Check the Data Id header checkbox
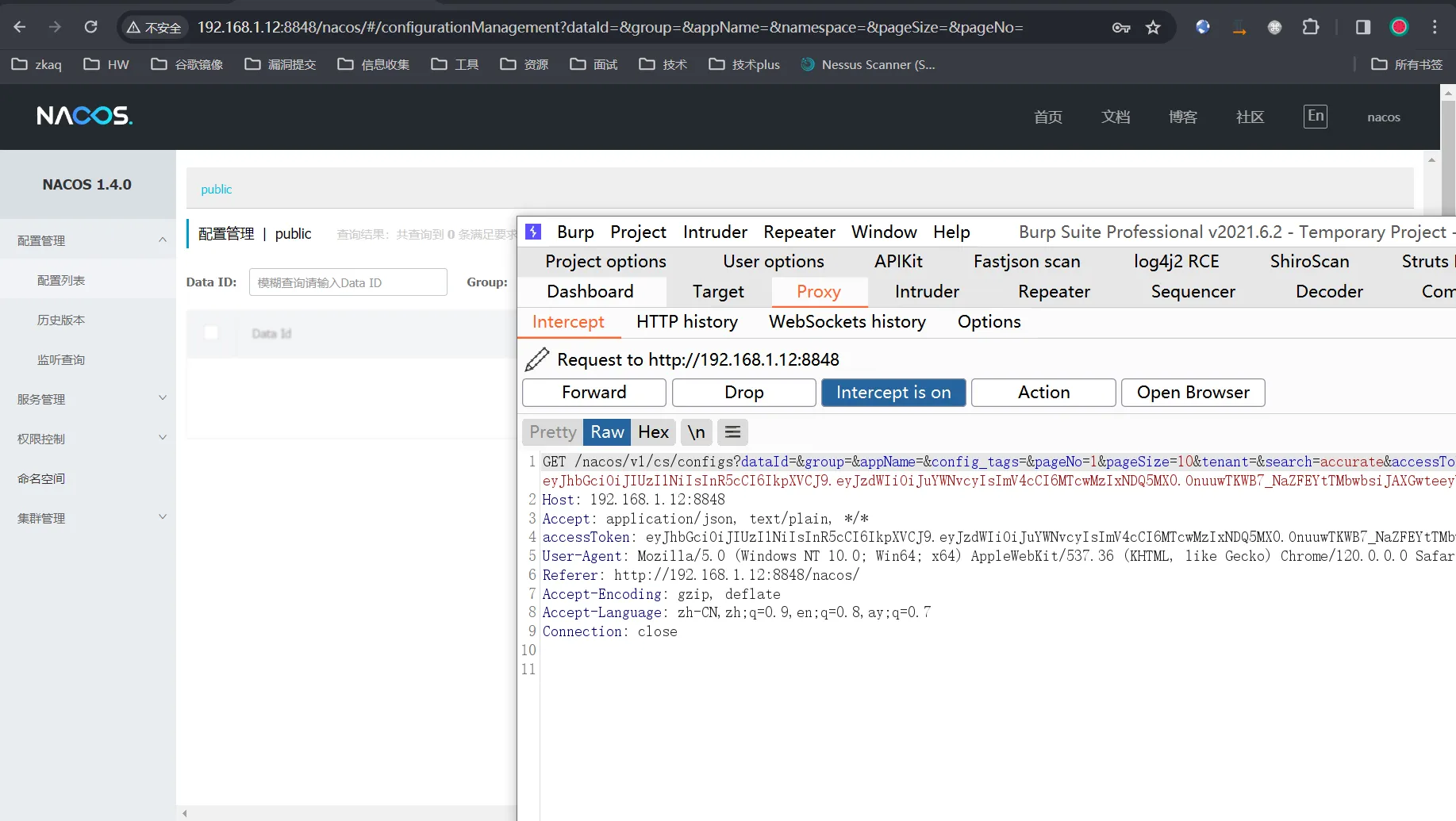1456x821 pixels. (210, 332)
